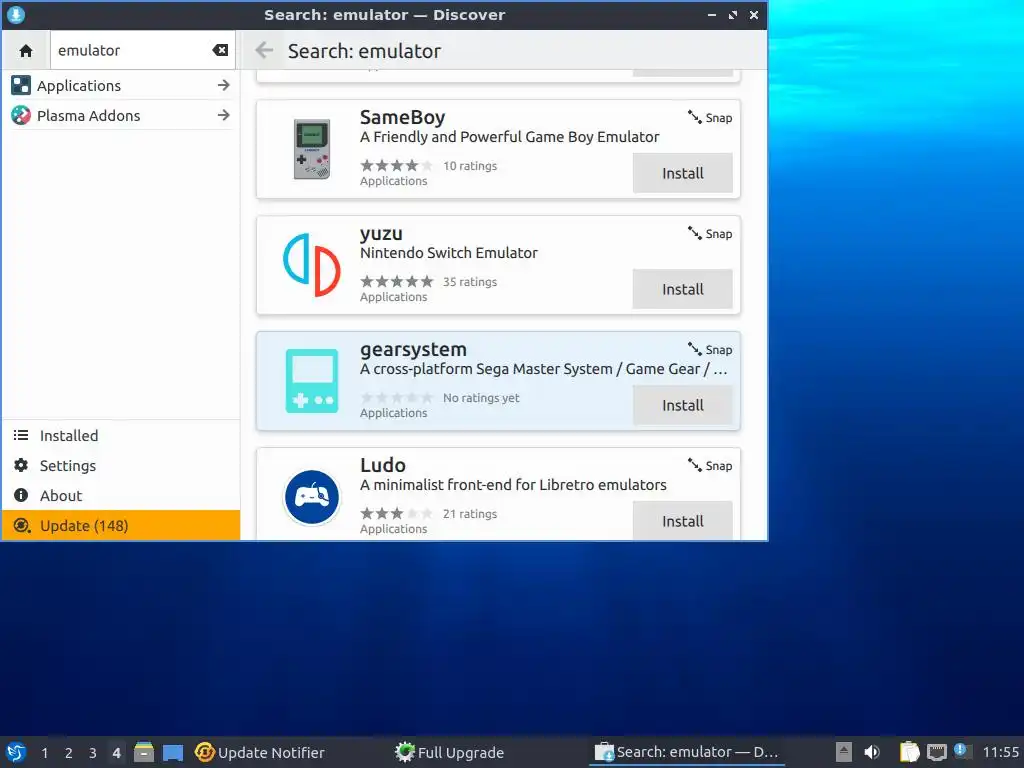Screen dimensions: 1024x768
Task: Open the volume control in system tray
Action: pos(871,752)
